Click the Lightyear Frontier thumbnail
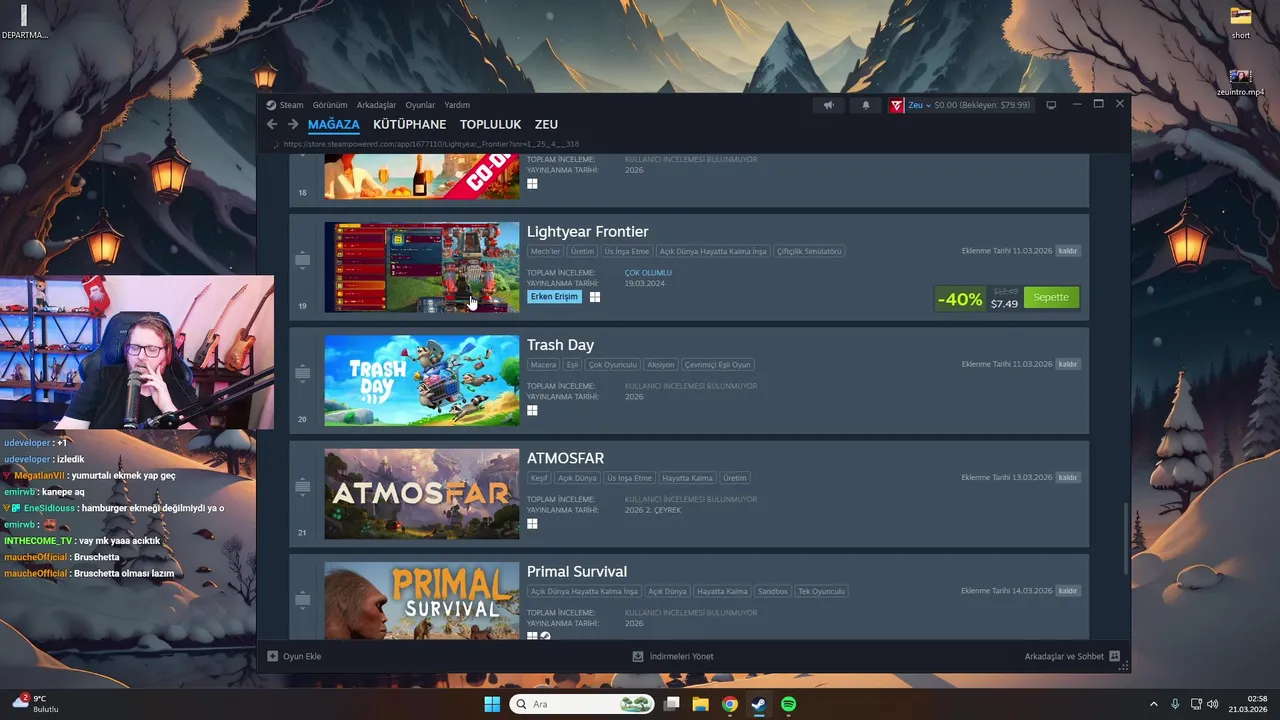This screenshot has width=1280, height=720. (422, 267)
